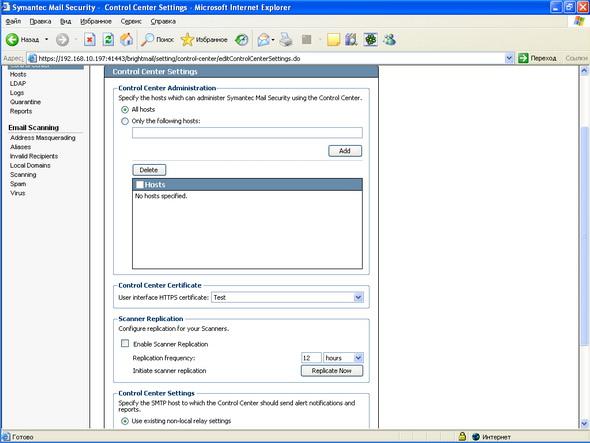
Task: Open the Правка menu
Action: (x=40, y=21)
